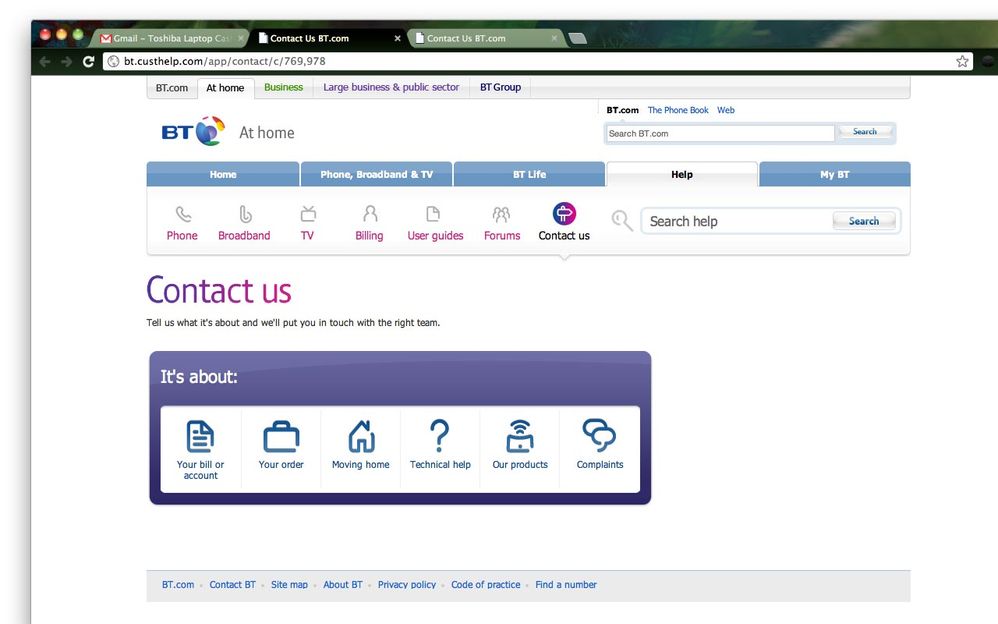
Task: Choose the Billing person icon
Action: click(370, 213)
